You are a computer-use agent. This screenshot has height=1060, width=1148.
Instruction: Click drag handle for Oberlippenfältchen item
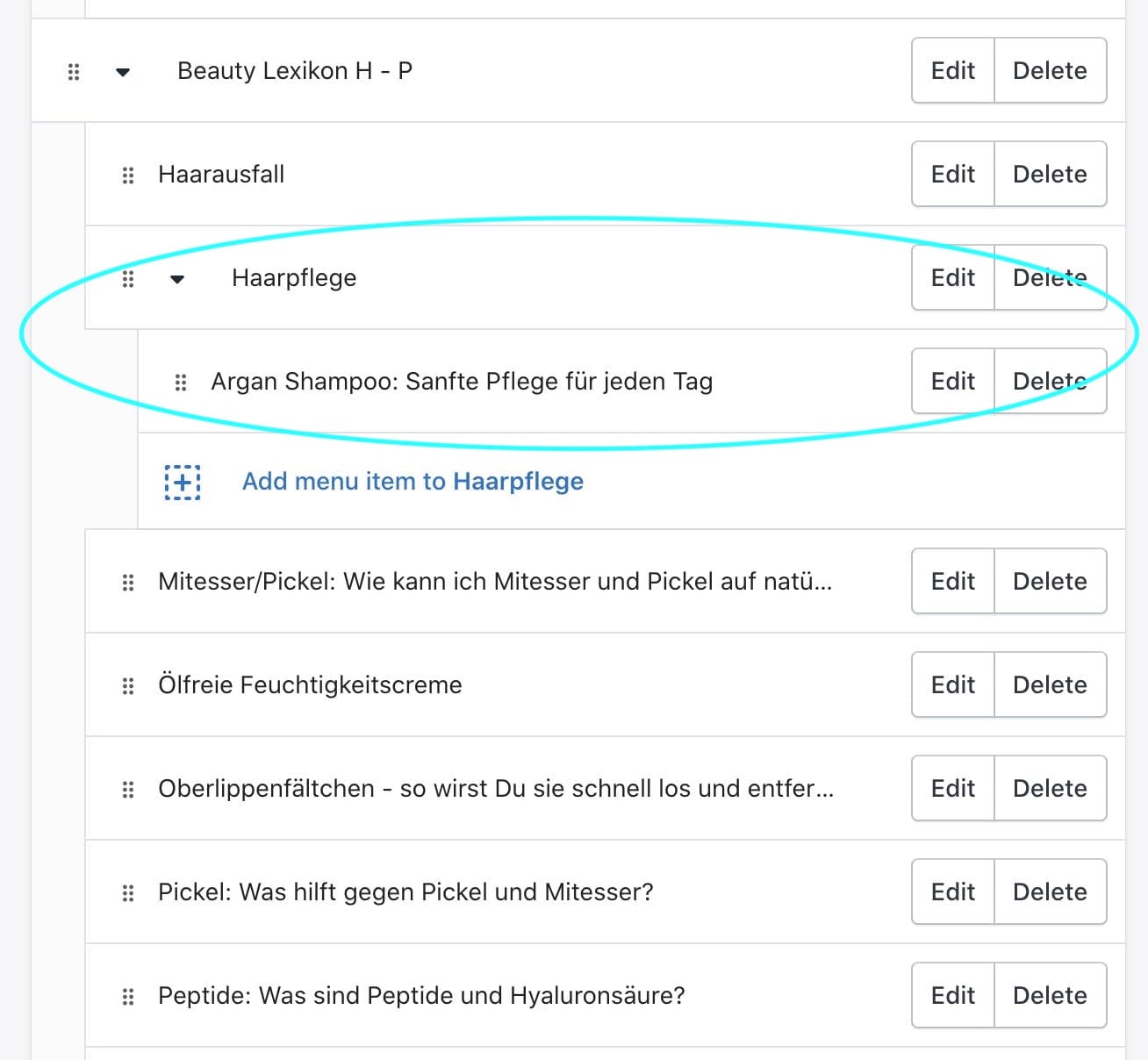[x=128, y=789]
